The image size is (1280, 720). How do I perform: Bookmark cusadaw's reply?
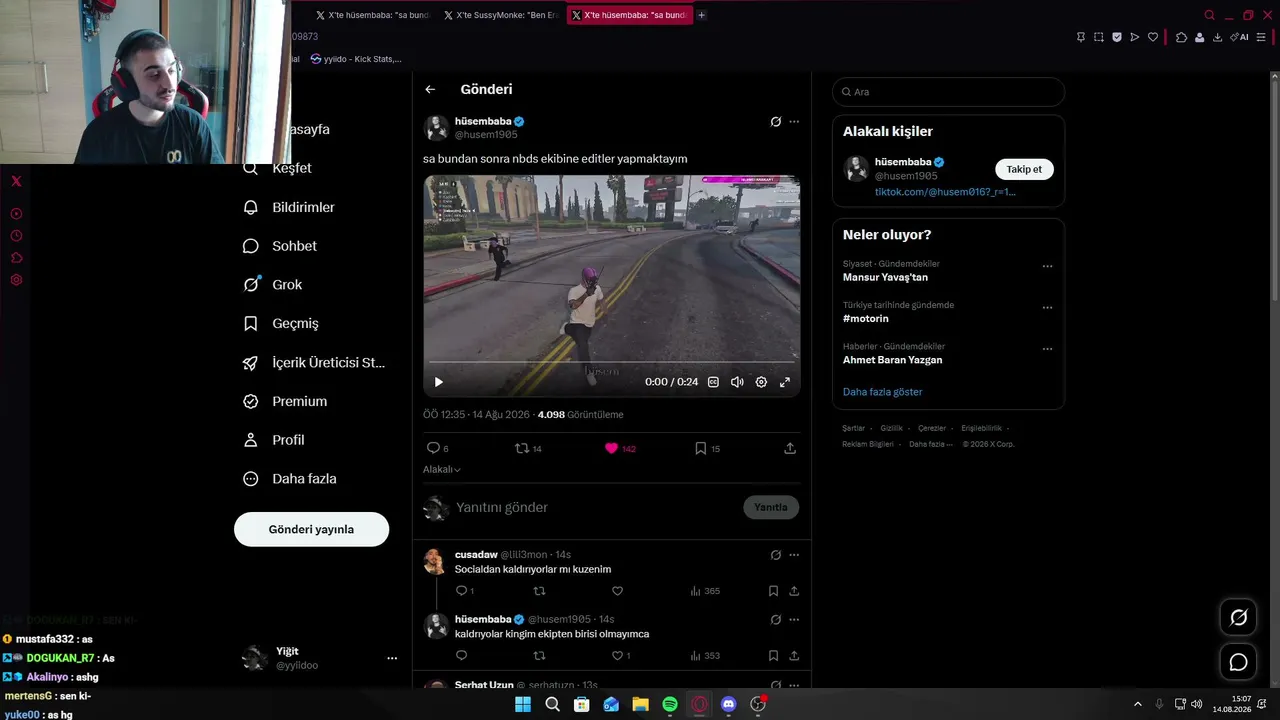tap(773, 591)
